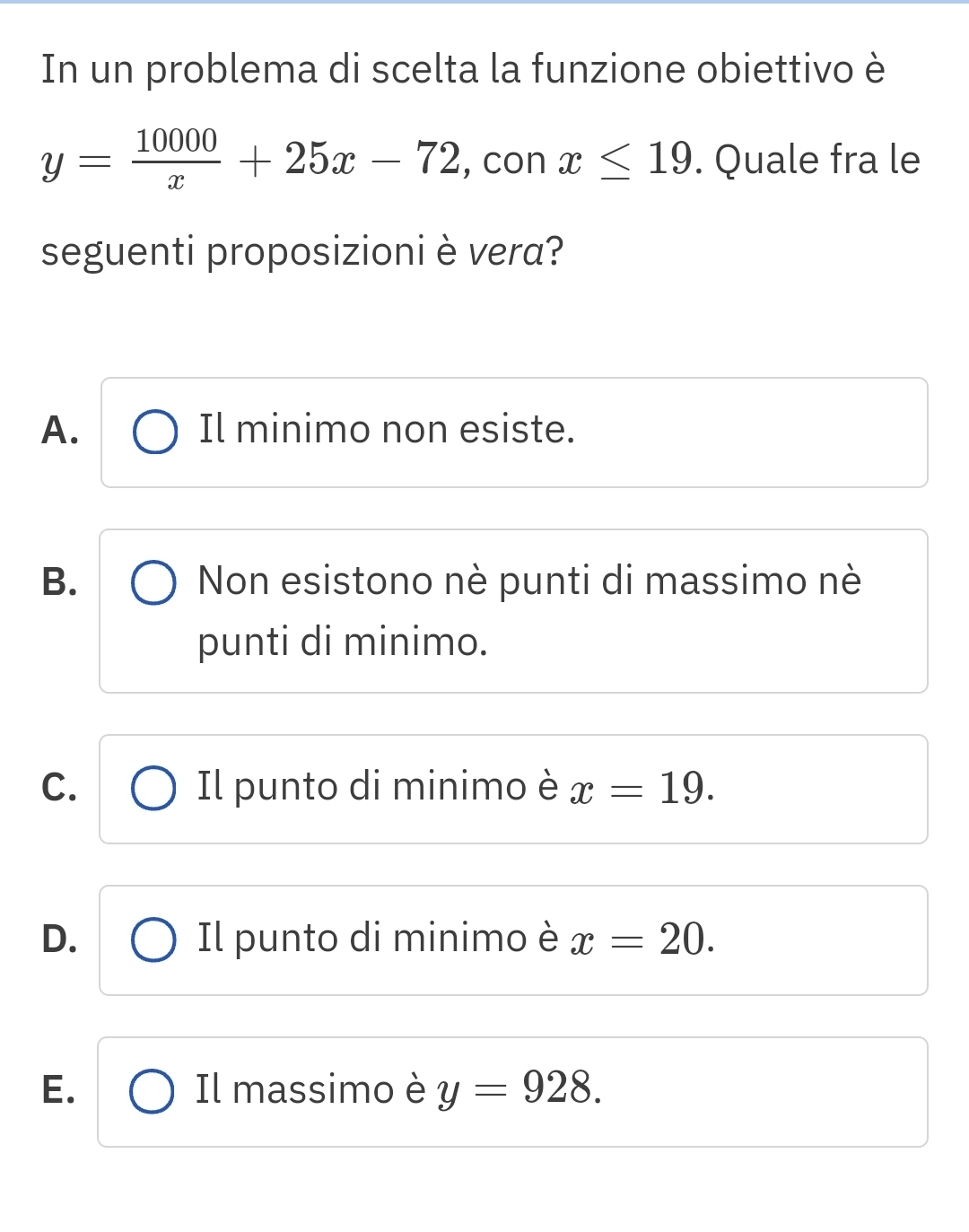Click the fraction 10000 over x in formula

point(176,160)
